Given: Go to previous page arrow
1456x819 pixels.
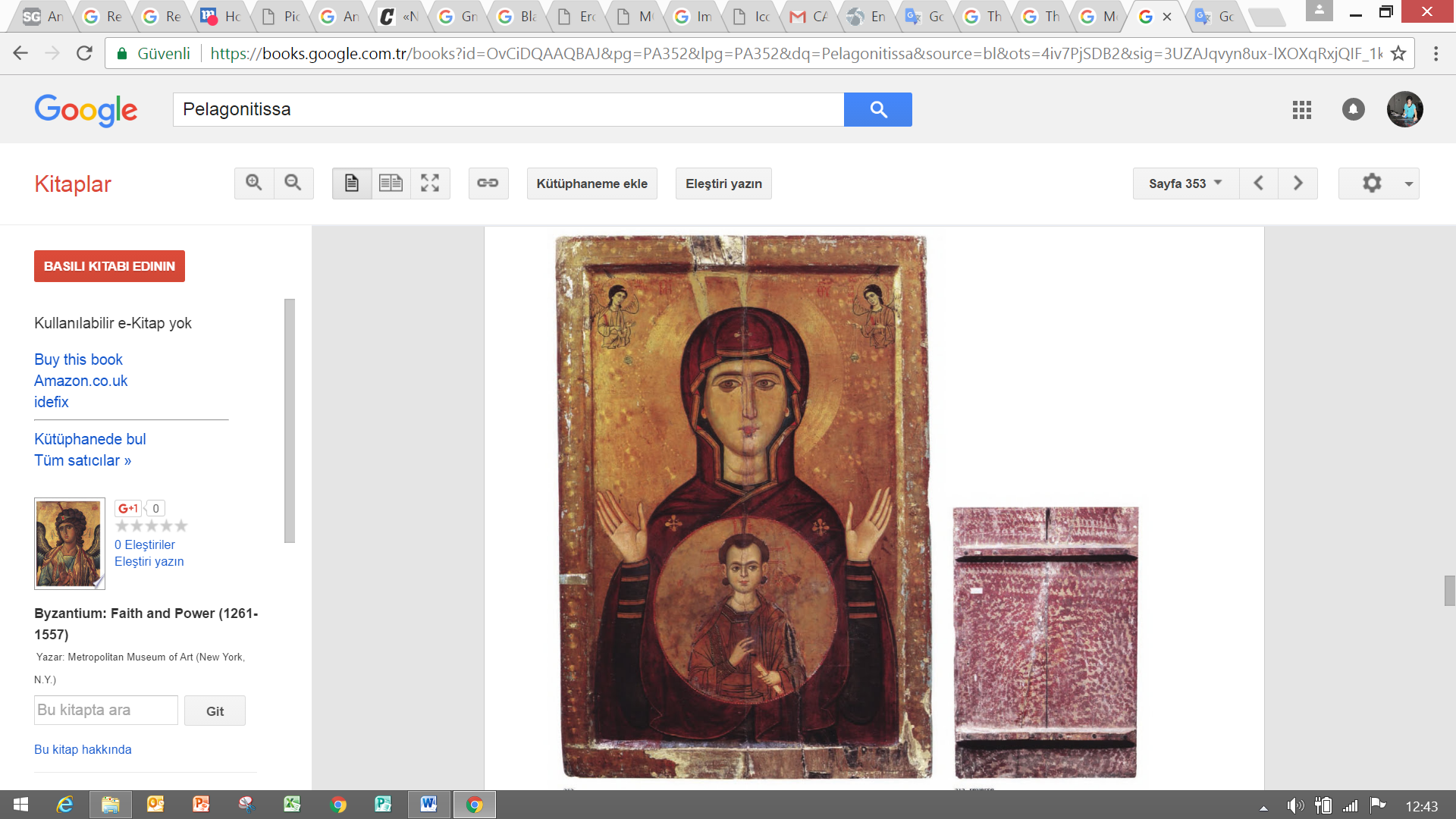Looking at the screenshot, I should (1259, 184).
